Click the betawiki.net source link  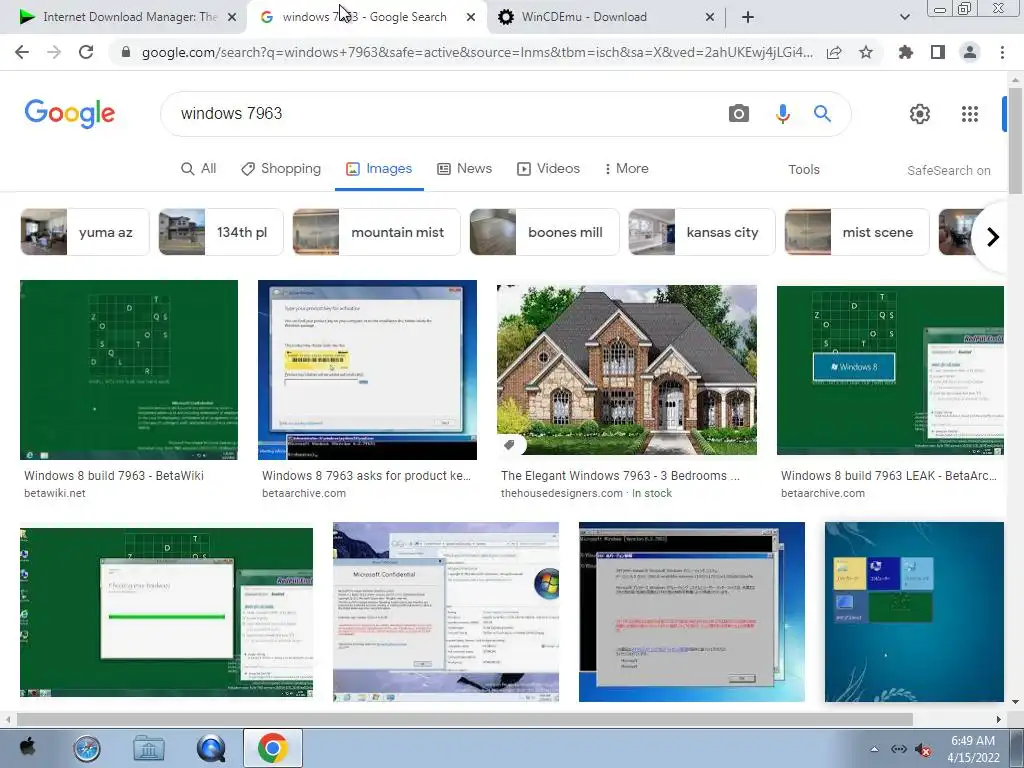(x=55, y=493)
